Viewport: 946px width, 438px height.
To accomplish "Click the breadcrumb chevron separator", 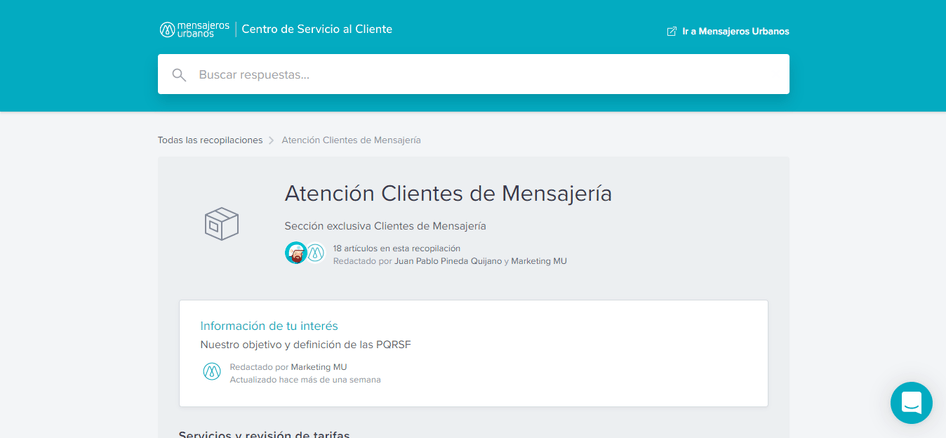I will point(272,141).
